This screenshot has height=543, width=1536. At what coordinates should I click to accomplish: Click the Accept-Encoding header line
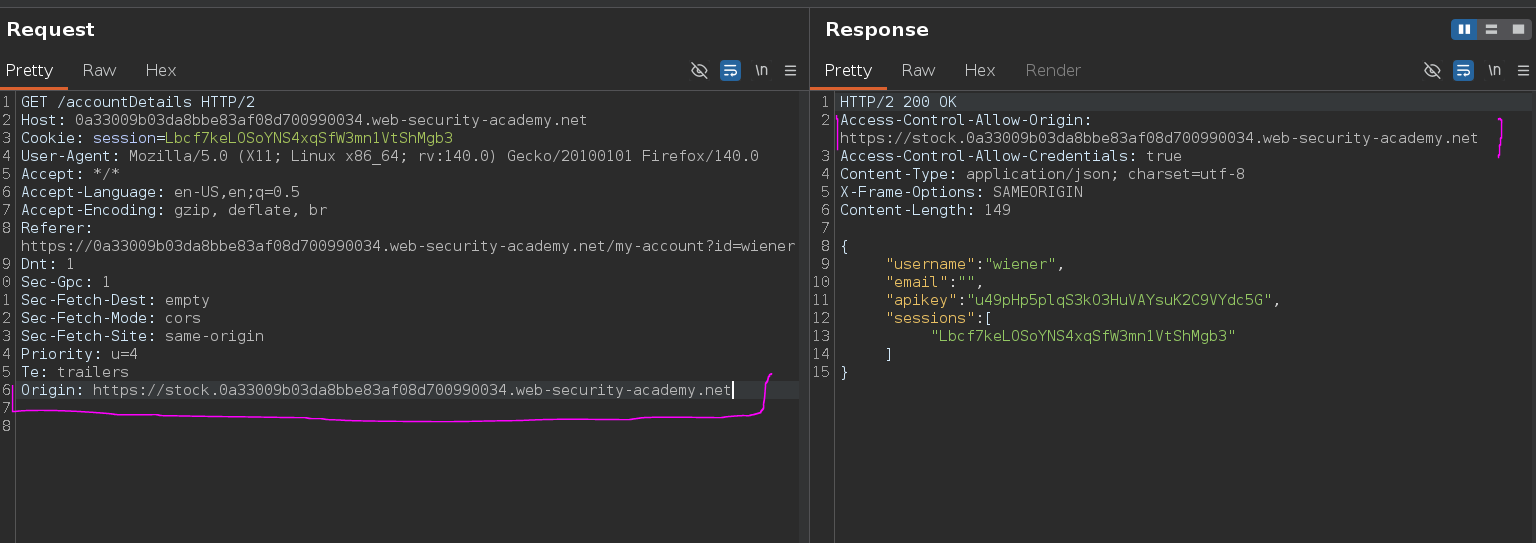[174, 210]
